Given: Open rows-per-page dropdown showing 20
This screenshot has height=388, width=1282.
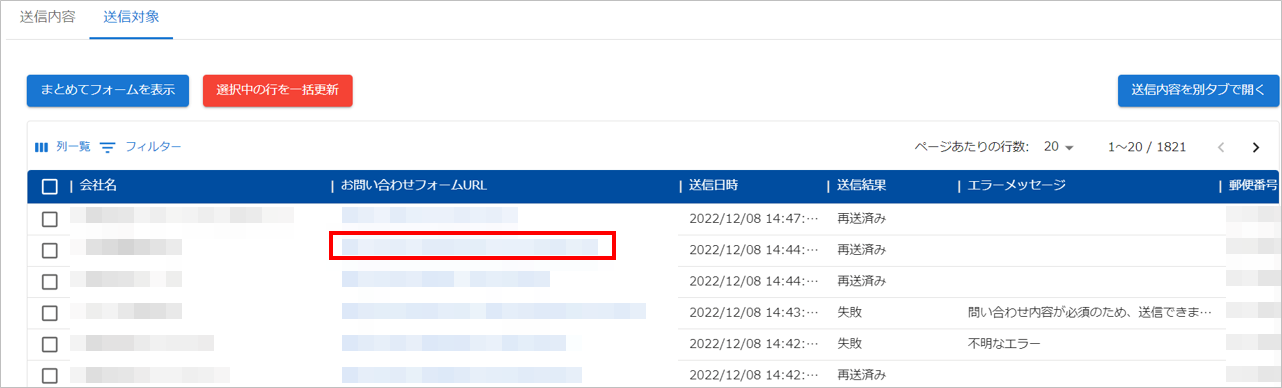Looking at the screenshot, I should click(x=1058, y=147).
